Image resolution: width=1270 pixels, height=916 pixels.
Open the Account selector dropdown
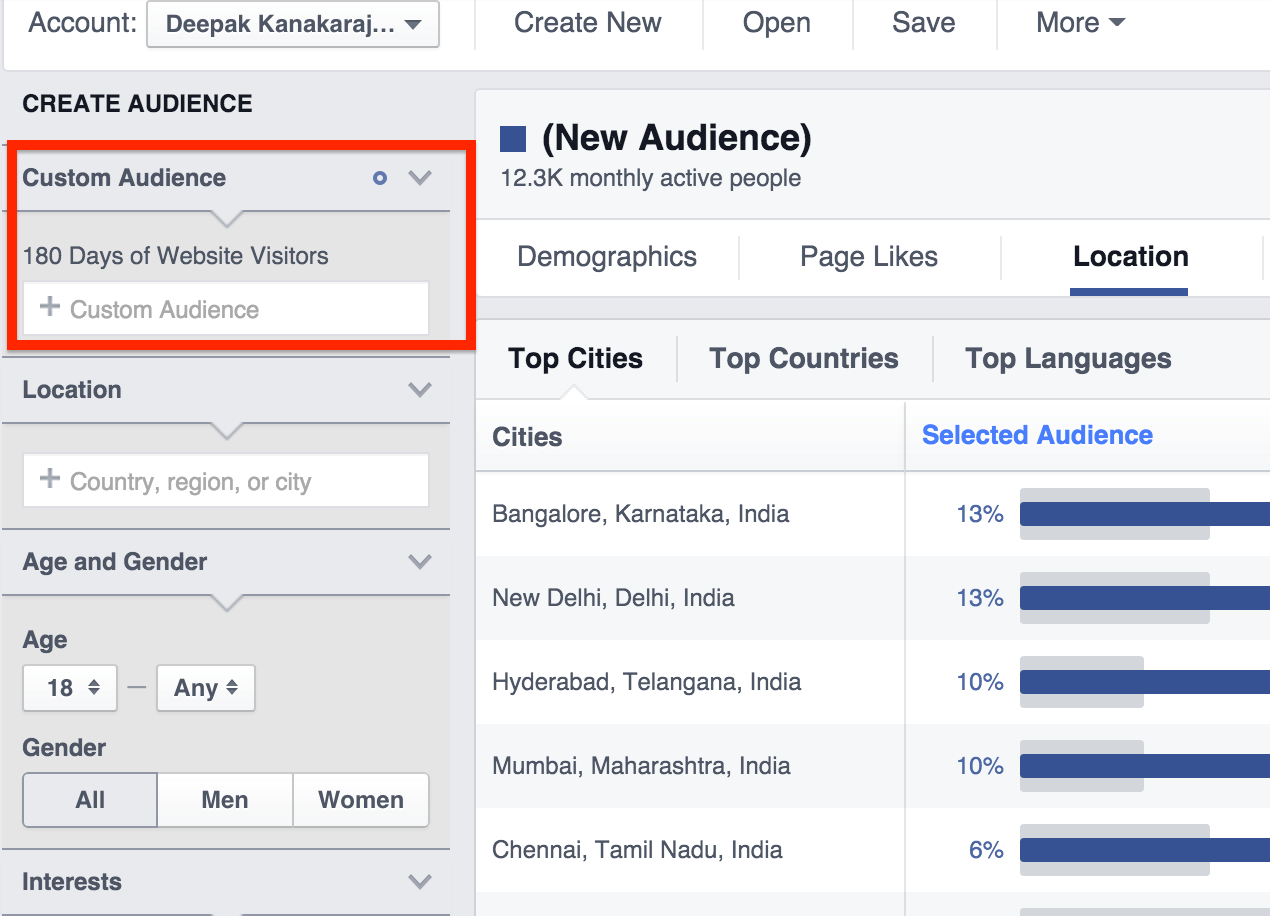tap(292, 25)
